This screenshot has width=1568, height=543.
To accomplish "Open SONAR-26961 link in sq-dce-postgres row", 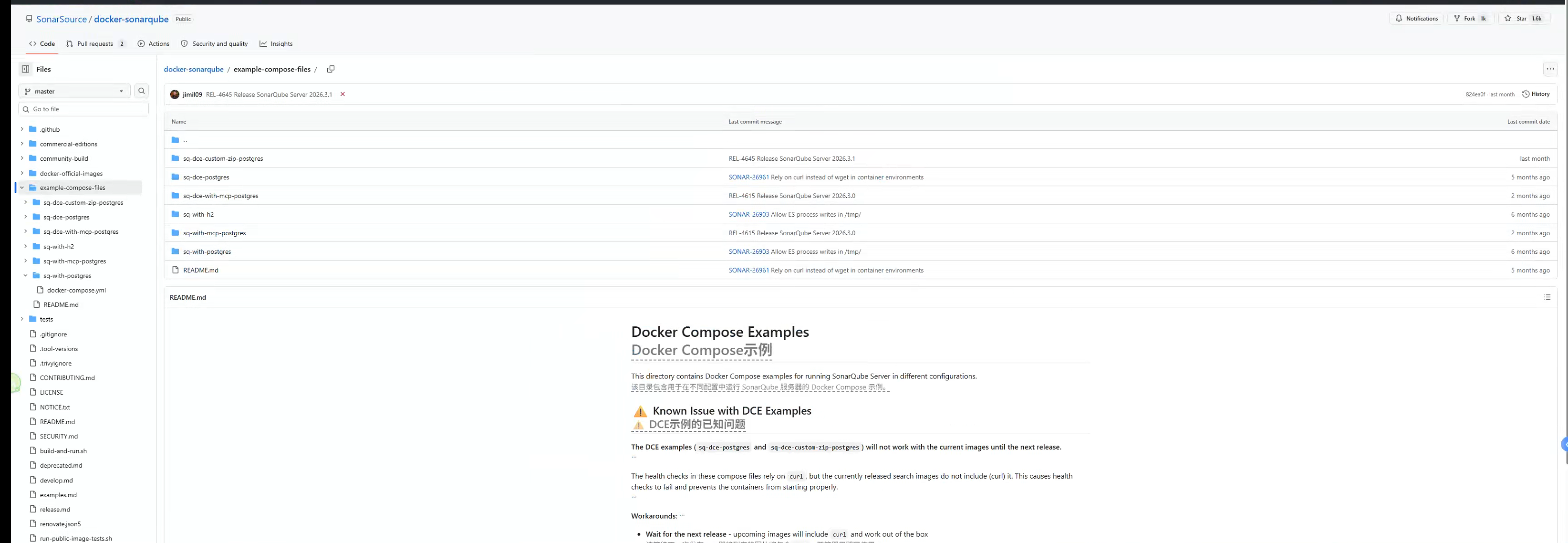I will pos(748,177).
